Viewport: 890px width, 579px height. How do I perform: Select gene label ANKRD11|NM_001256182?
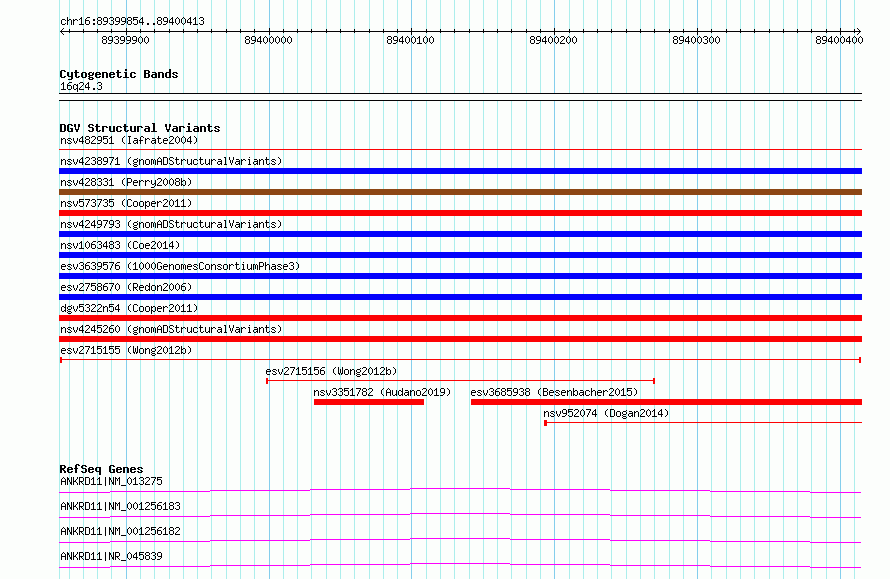[x=120, y=531]
